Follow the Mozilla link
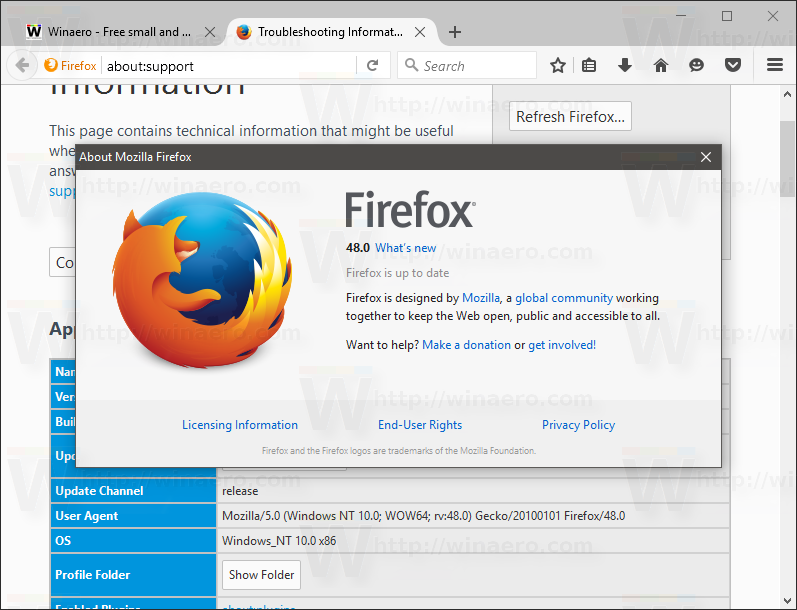The height and width of the screenshot is (610, 797). click(x=480, y=298)
